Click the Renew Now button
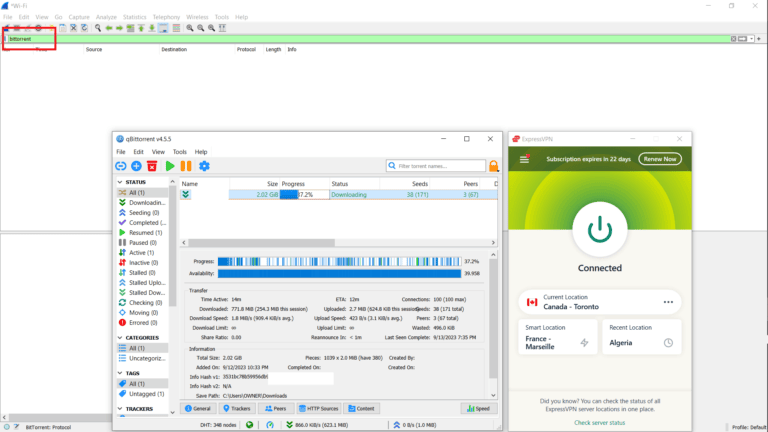The image size is (768, 432). (660, 159)
